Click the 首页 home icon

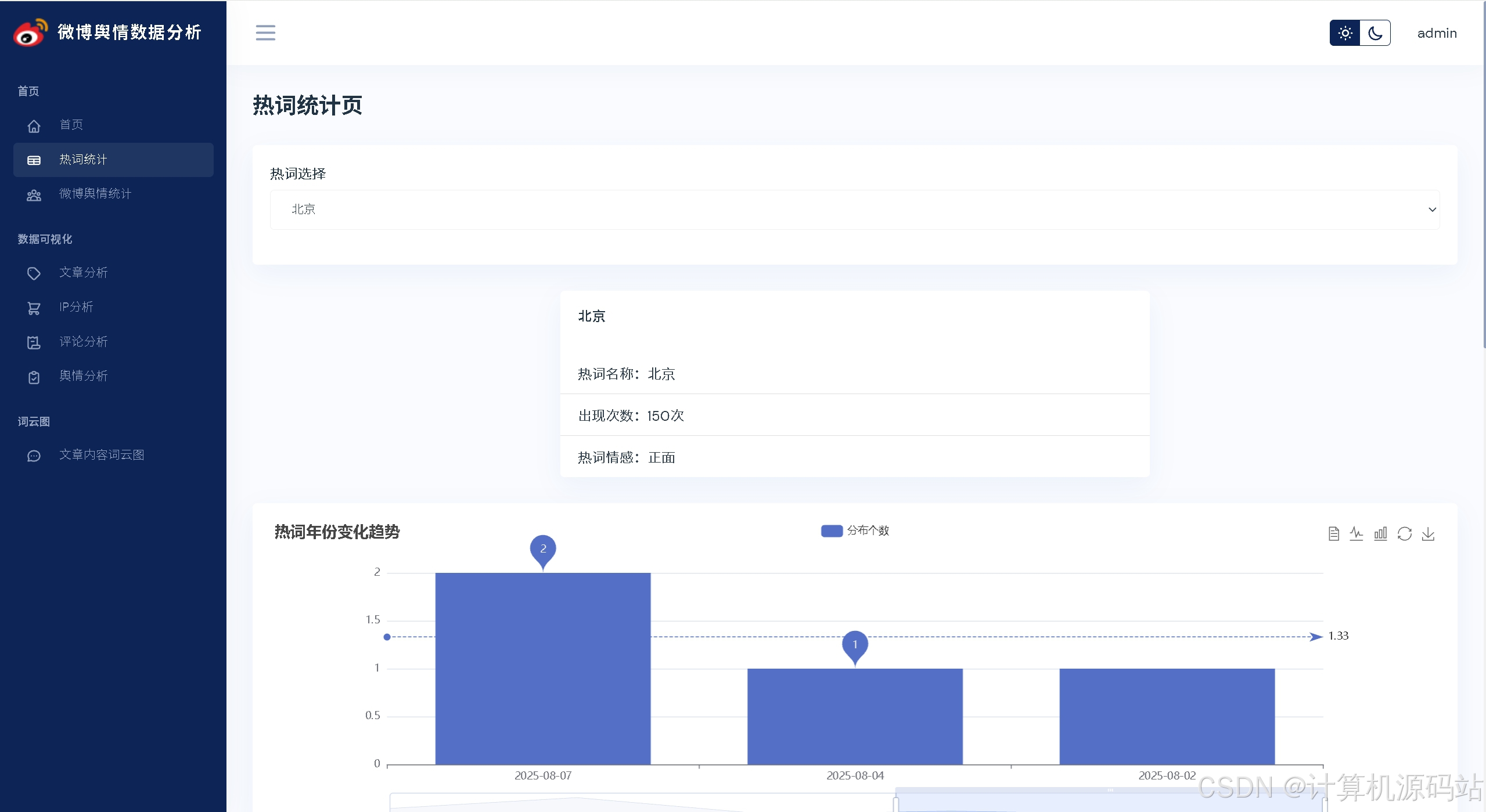[34, 125]
